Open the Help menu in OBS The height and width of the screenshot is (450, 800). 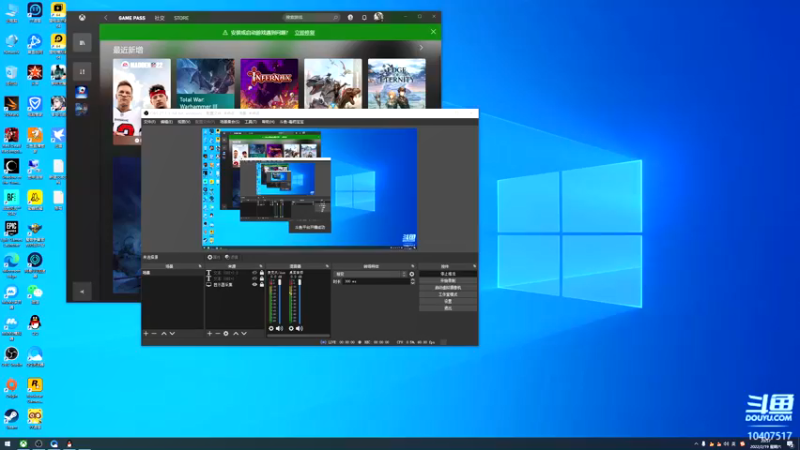pyautogui.click(x=268, y=122)
